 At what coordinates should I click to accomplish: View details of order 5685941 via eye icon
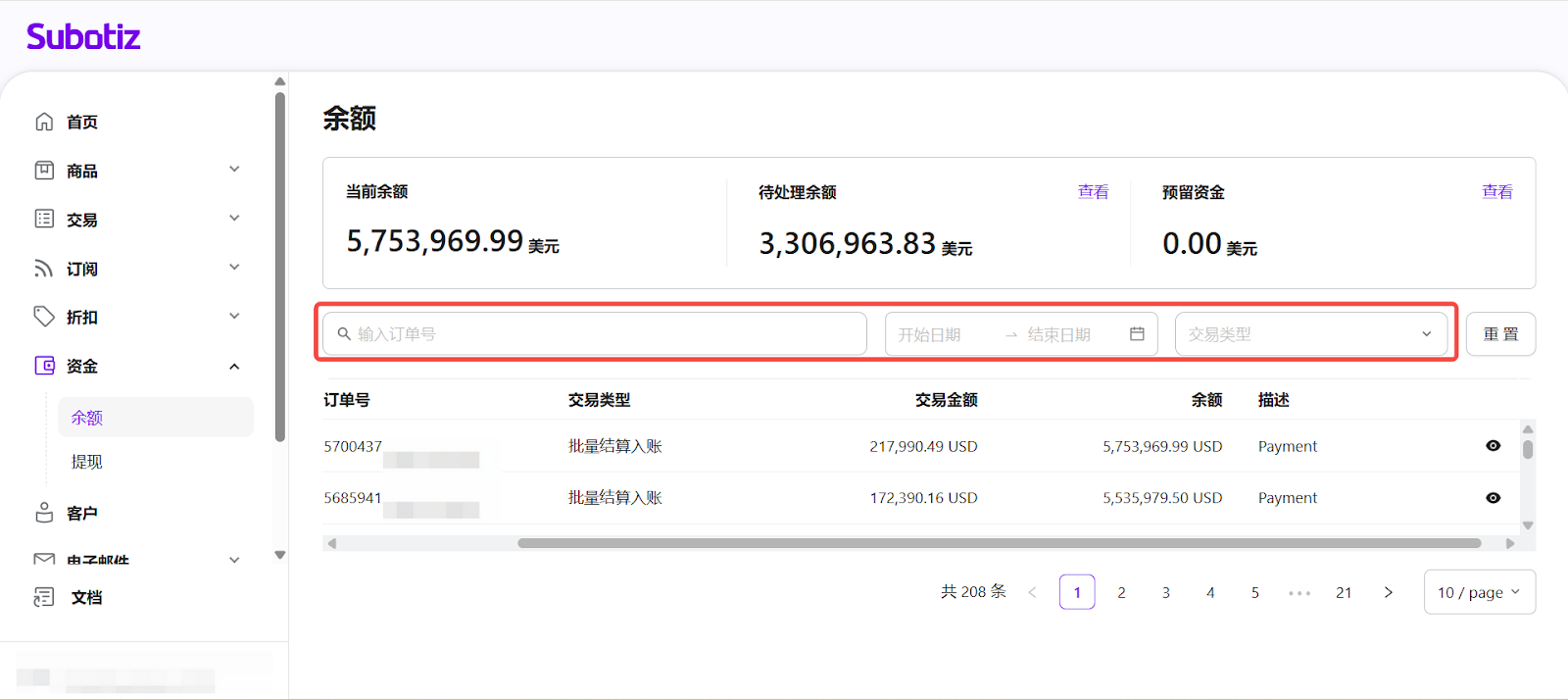point(1493,498)
